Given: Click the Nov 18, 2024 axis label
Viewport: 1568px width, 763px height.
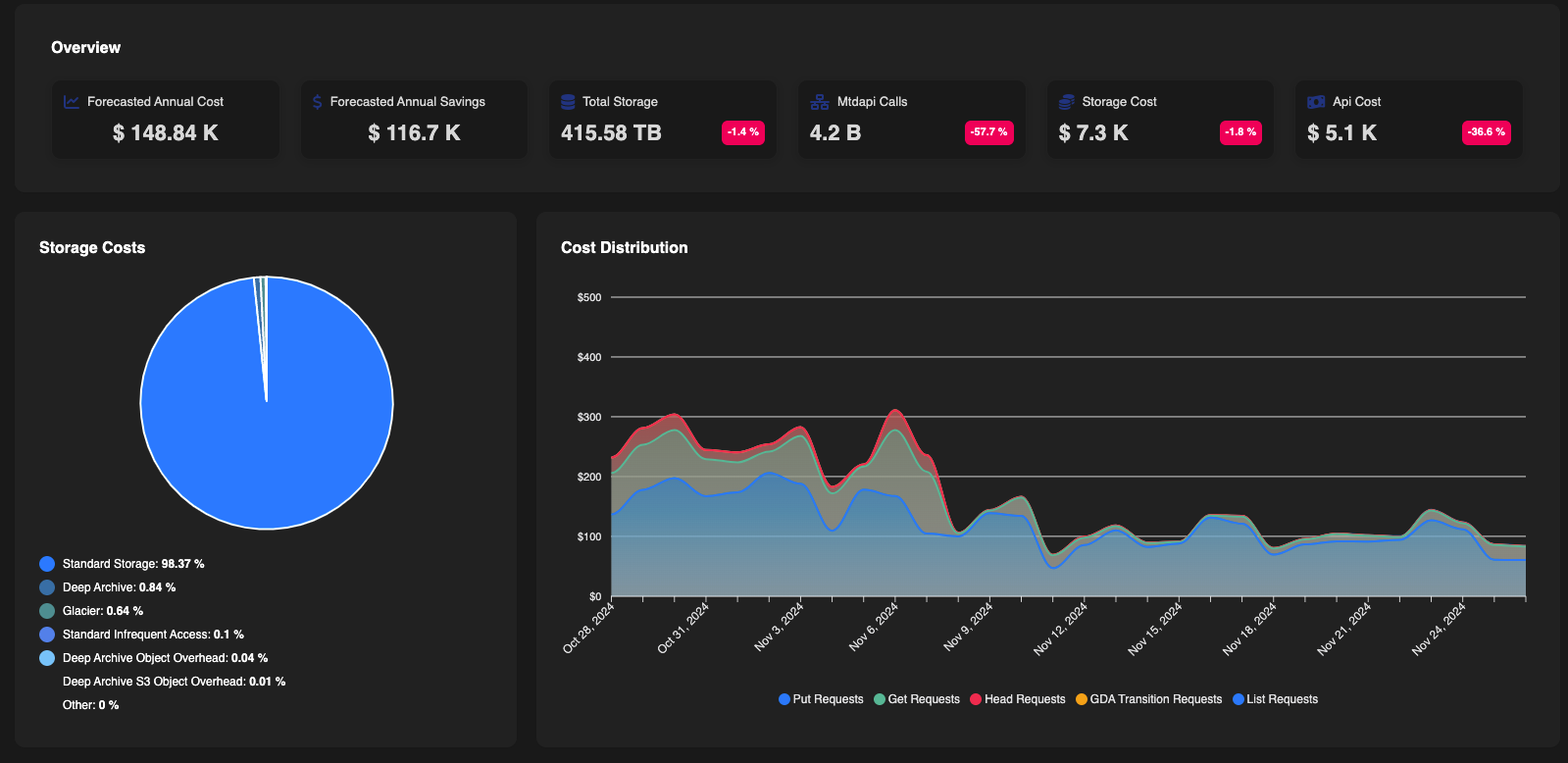Looking at the screenshot, I should point(1250,629).
